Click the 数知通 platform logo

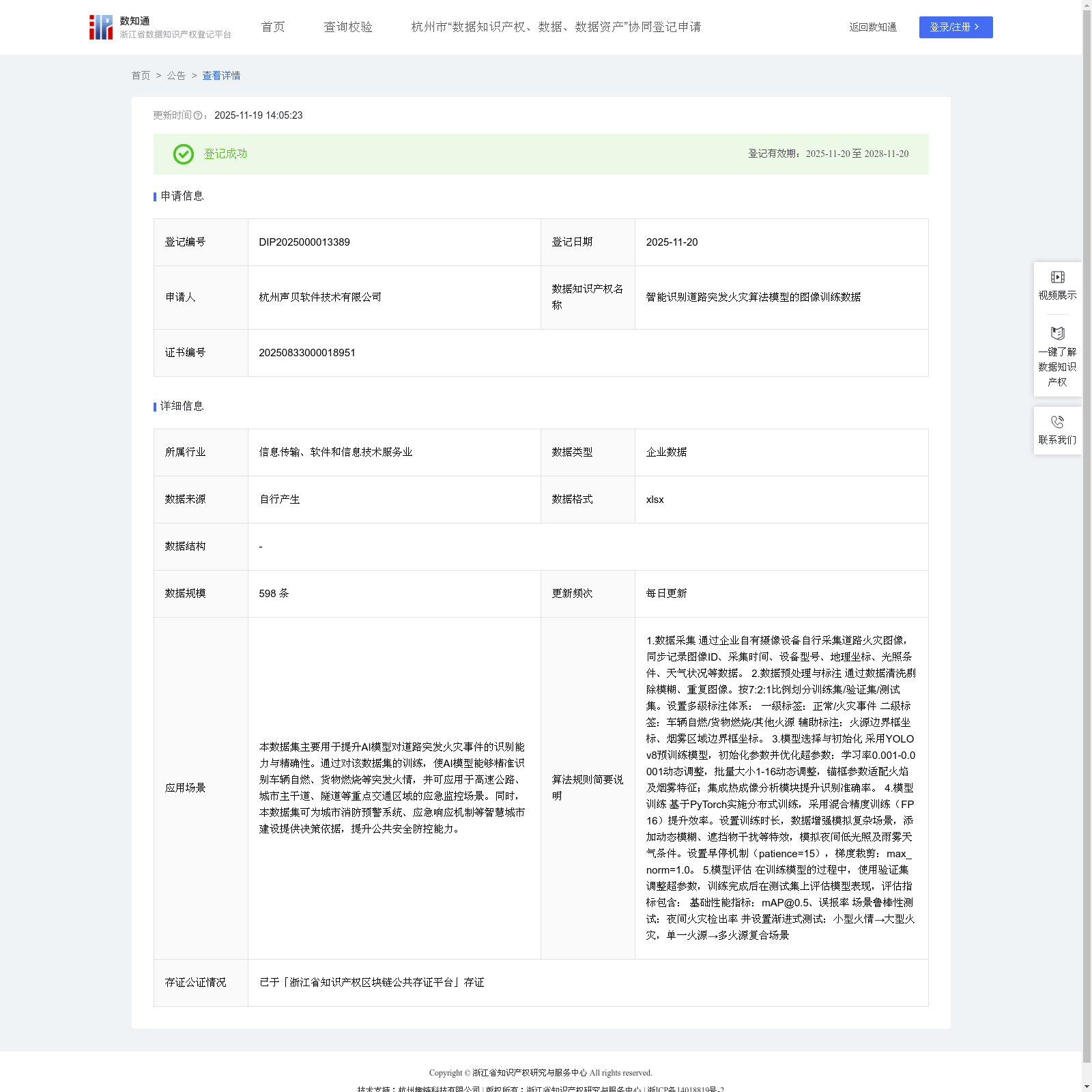[101, 27]
